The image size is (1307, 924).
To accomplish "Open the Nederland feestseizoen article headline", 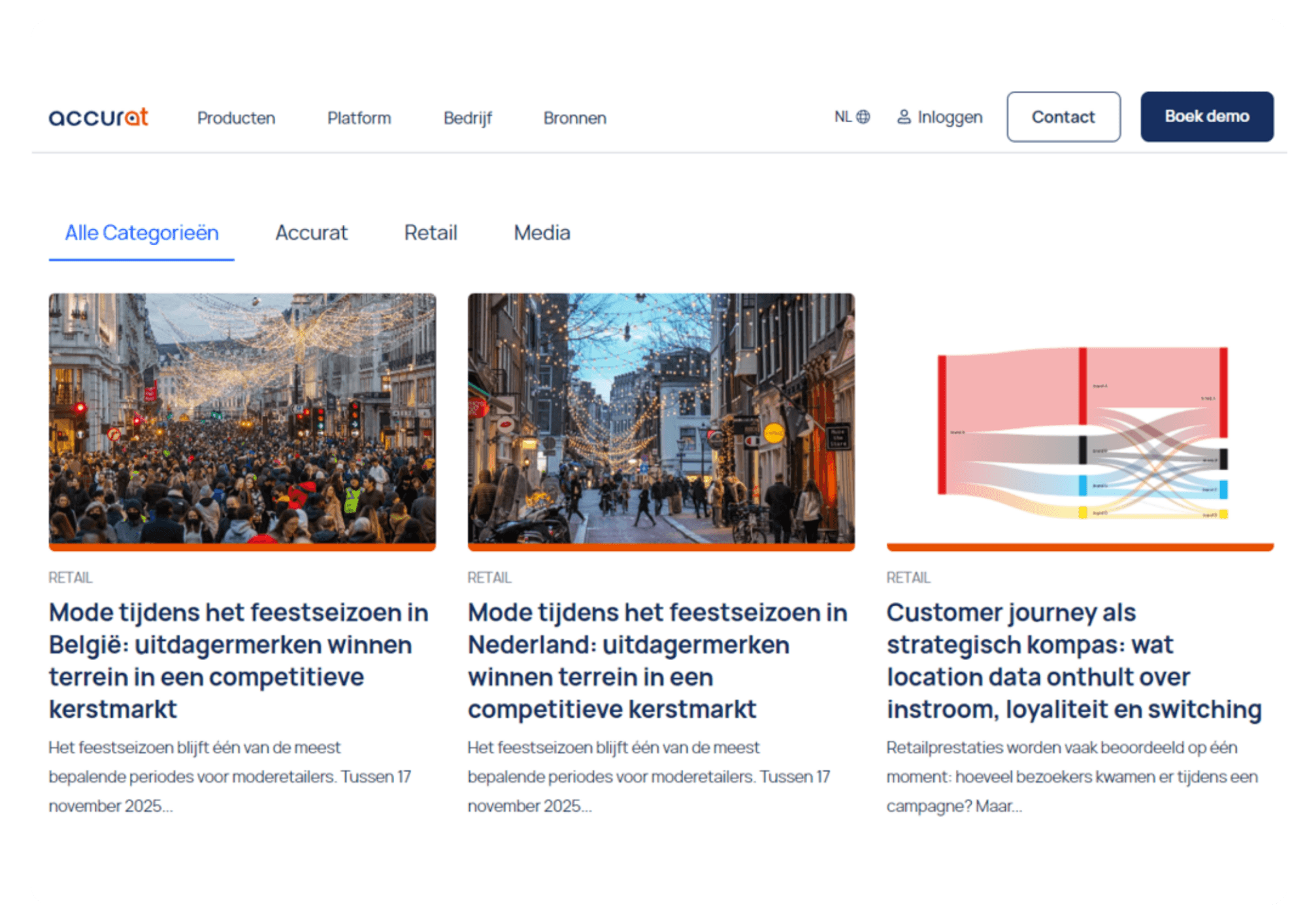I will coord(657,660).
